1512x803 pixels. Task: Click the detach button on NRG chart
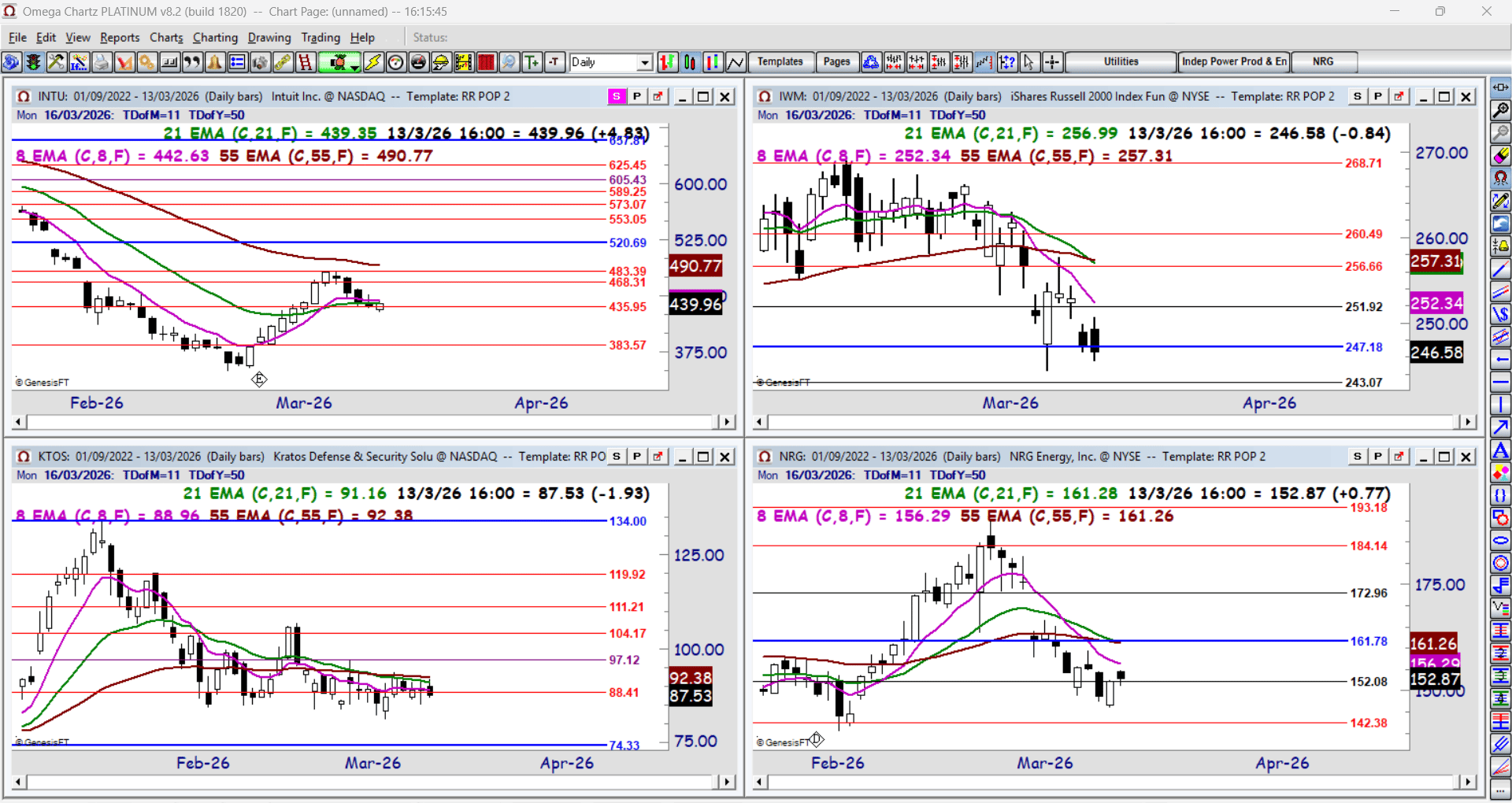tap(1399, 457)
